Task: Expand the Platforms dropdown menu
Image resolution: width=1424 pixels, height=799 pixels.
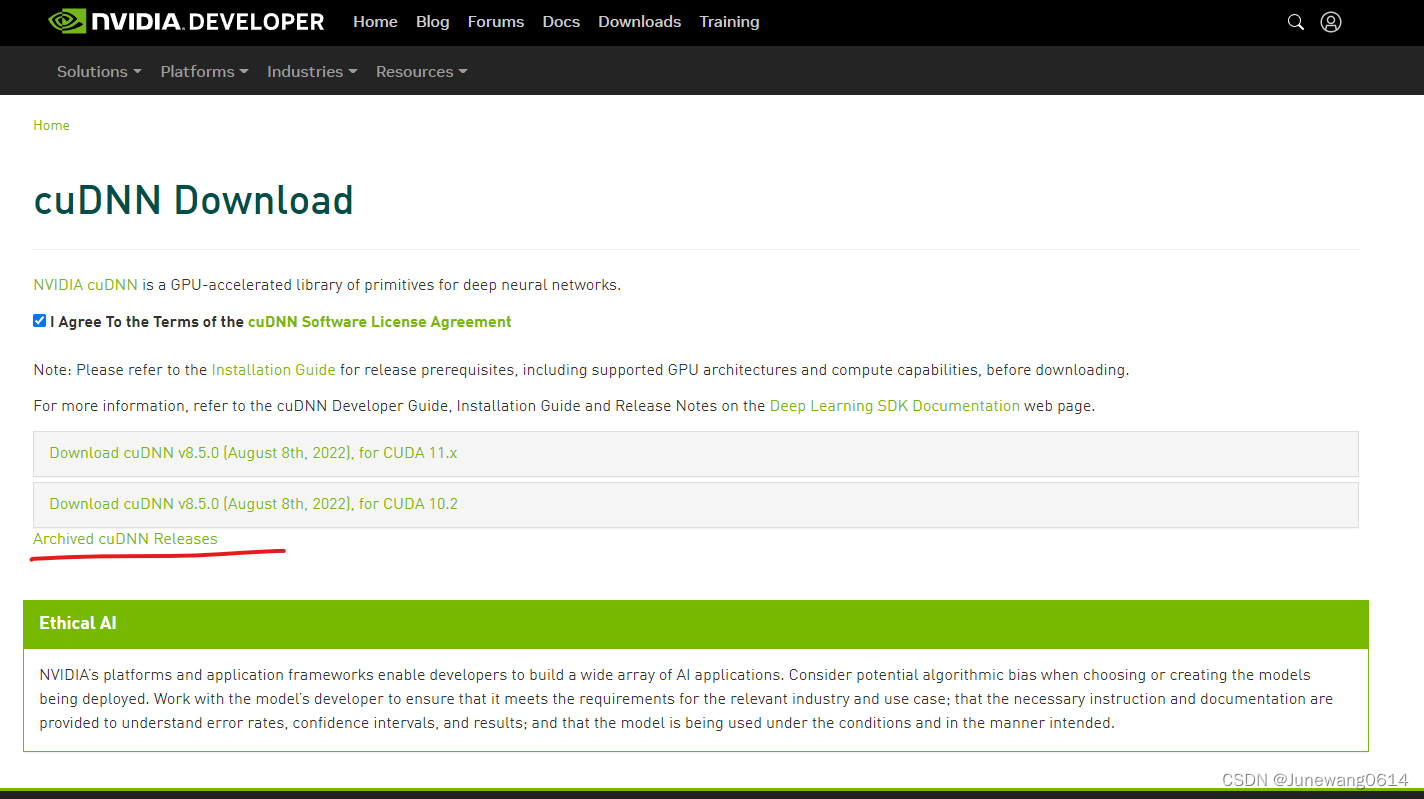Action: point(204,72)
